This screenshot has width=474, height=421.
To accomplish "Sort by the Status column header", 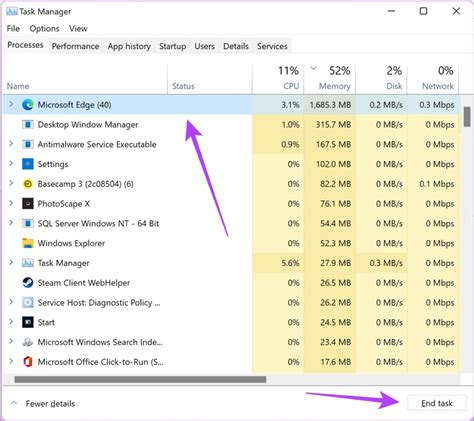I will coord(210,79).
